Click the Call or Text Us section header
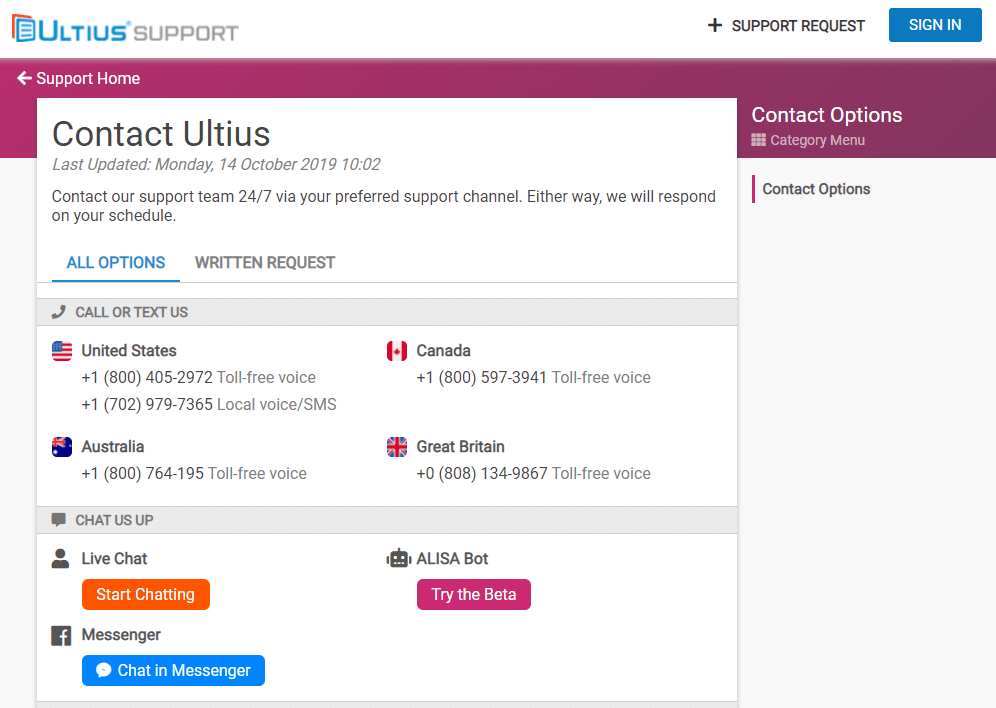996x708 pixels. click(x=387, y=312)
